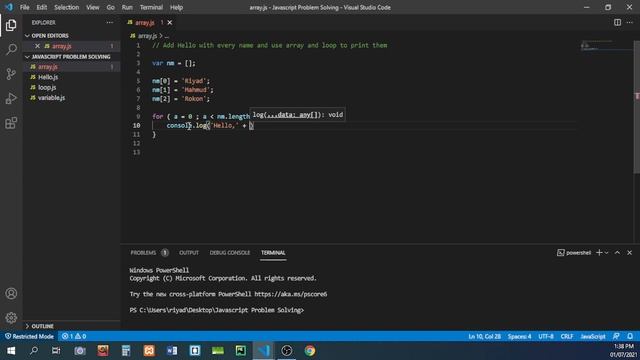Image resolution: width=640 pixels, height=360 pixels.
Task: Open the Calculator from the taskbar
Action: click(x=126, y=351)
